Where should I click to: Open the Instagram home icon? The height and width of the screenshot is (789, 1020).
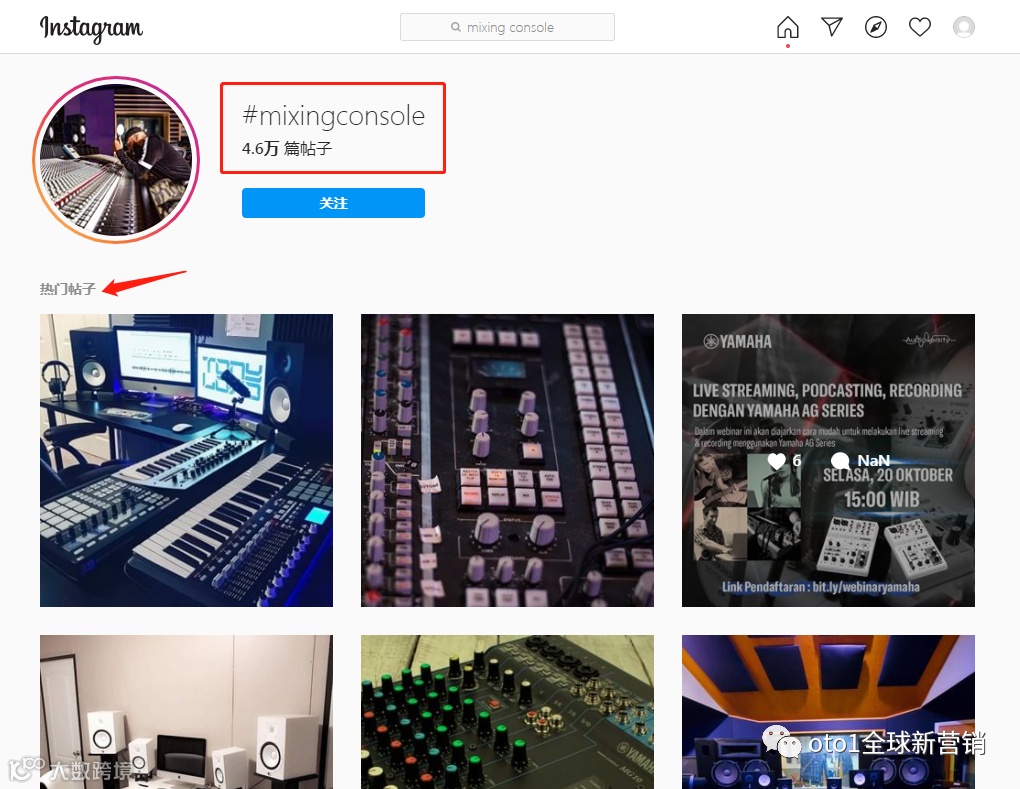click(788, 27)
